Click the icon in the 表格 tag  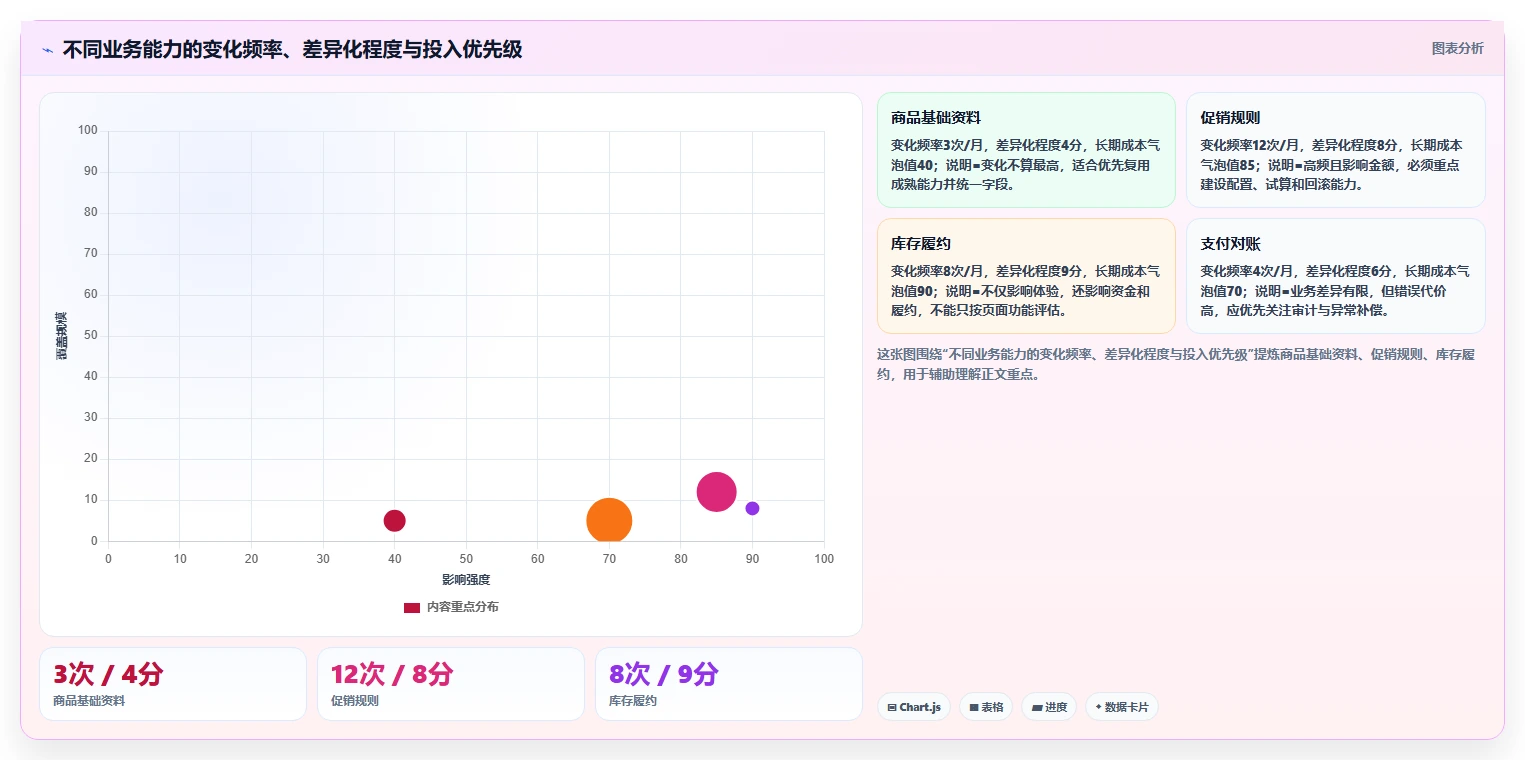pos(974,707)
